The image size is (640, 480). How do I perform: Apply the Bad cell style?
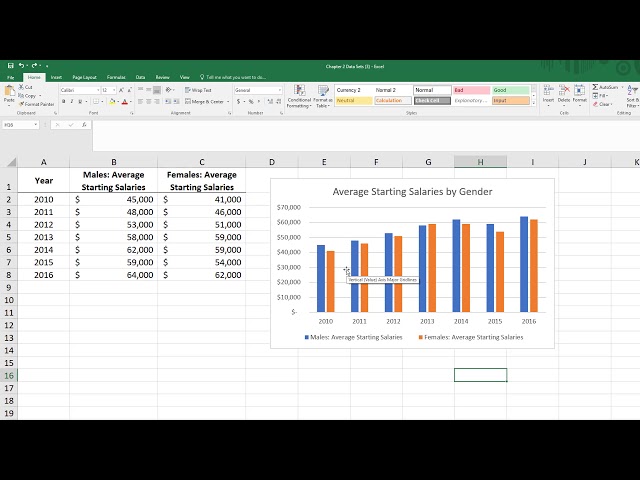pyautogui.click(x=471, y=90)
